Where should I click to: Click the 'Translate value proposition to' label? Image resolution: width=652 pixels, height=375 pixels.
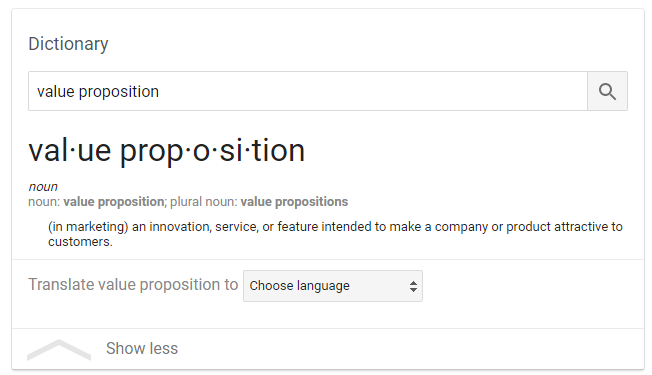pos(133,285)
